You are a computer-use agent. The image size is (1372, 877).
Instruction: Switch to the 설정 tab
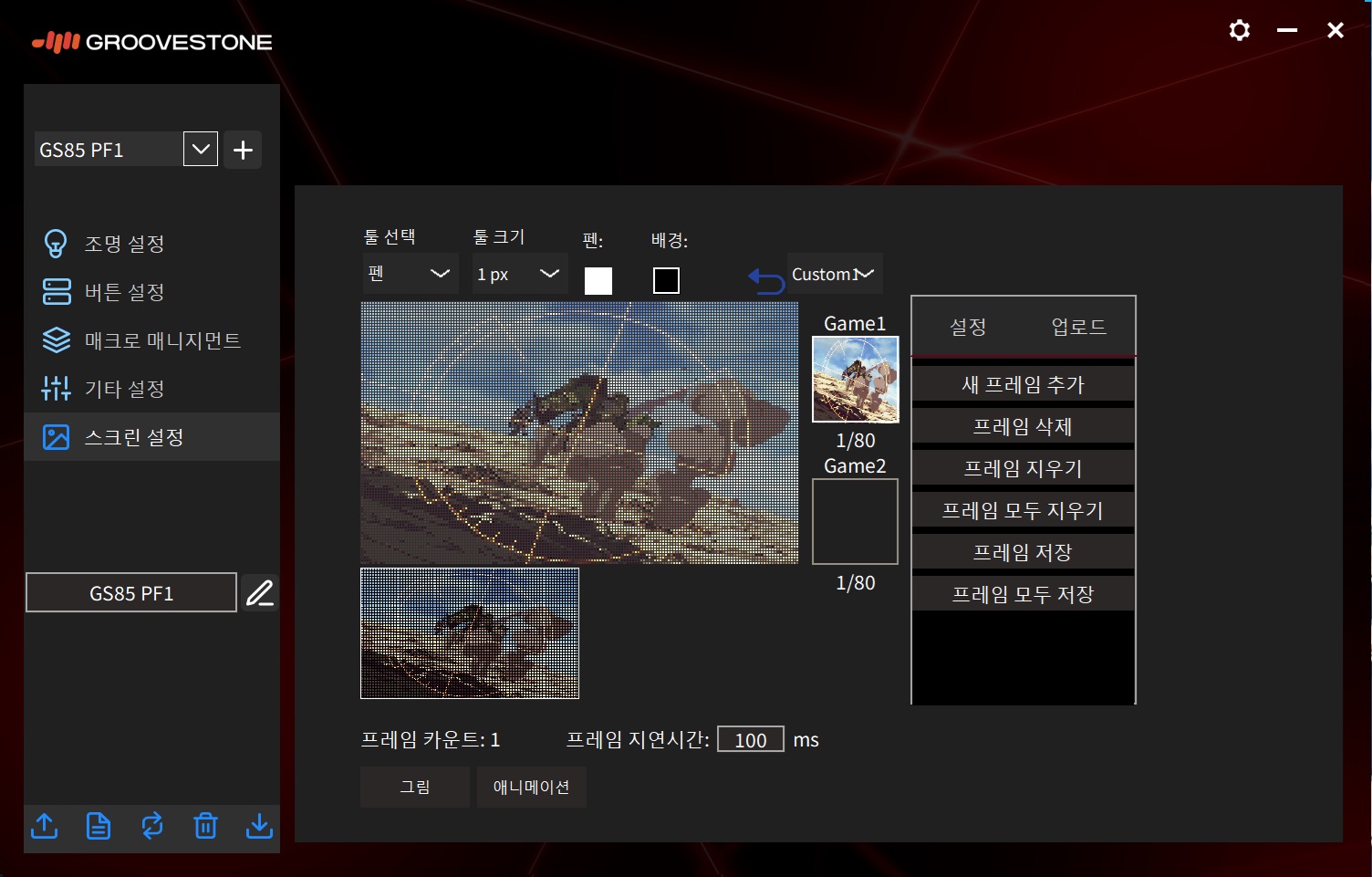tap(968, 327)
